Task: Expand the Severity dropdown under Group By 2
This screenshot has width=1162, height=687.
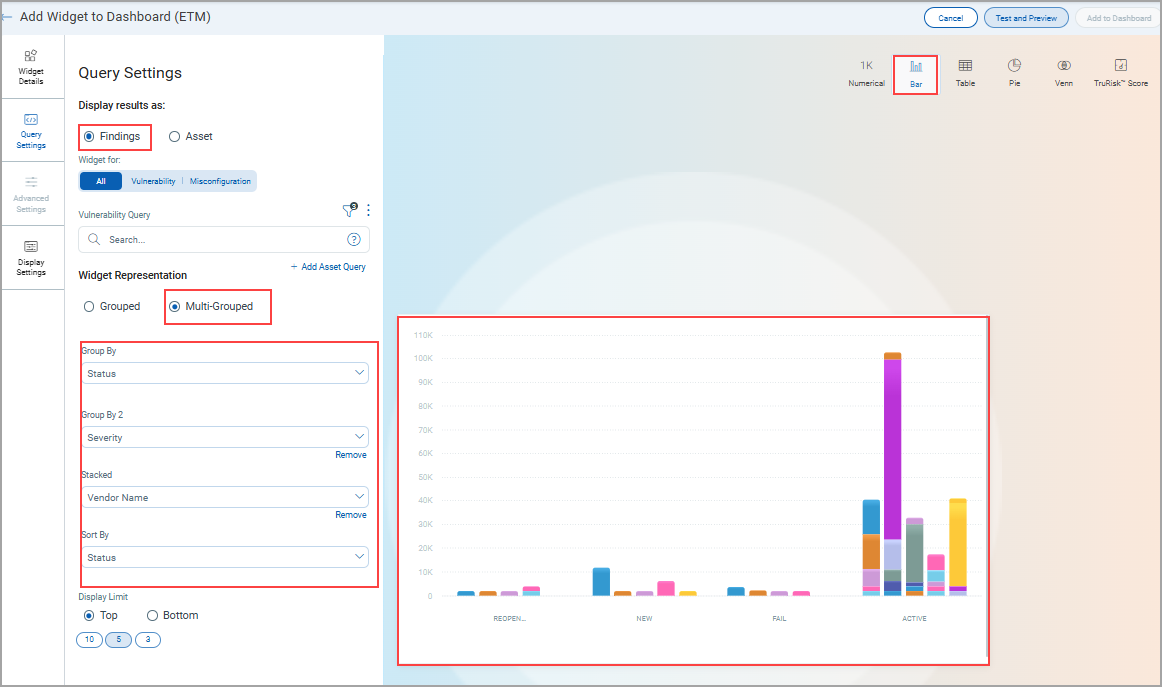Action: [x=225, y=436]
